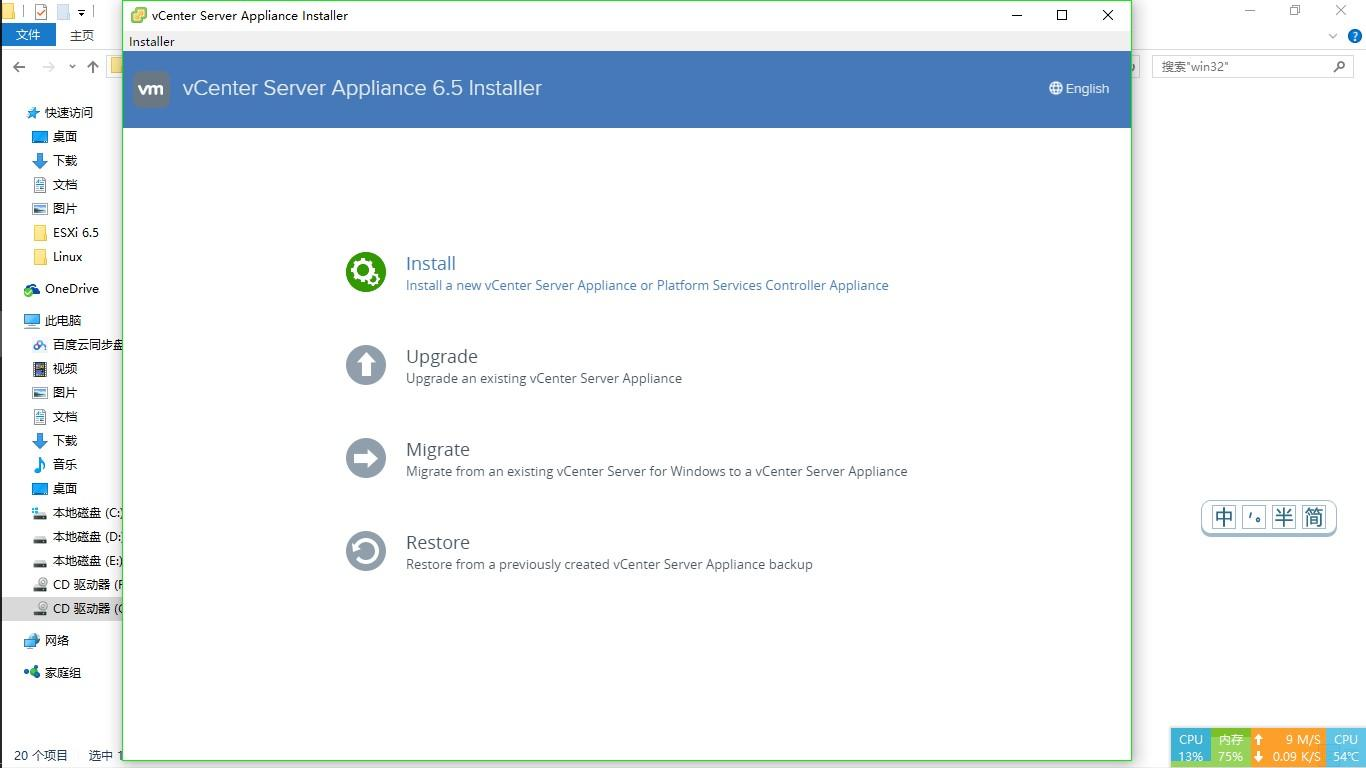Select the Upgrade option heading
Viewport: 1366px width, 768px height.
(442, 356)
